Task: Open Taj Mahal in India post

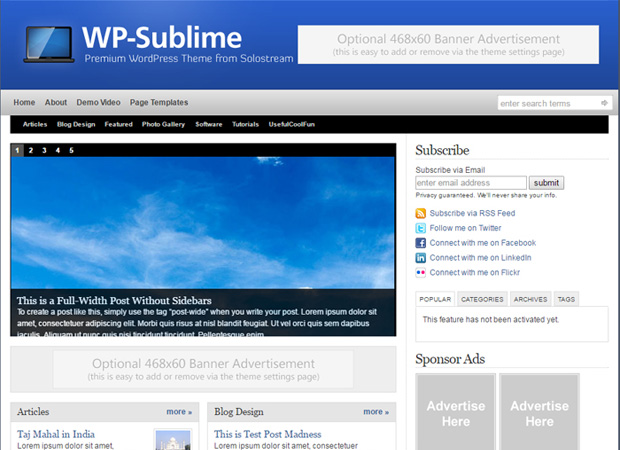Action: [56, 434]
